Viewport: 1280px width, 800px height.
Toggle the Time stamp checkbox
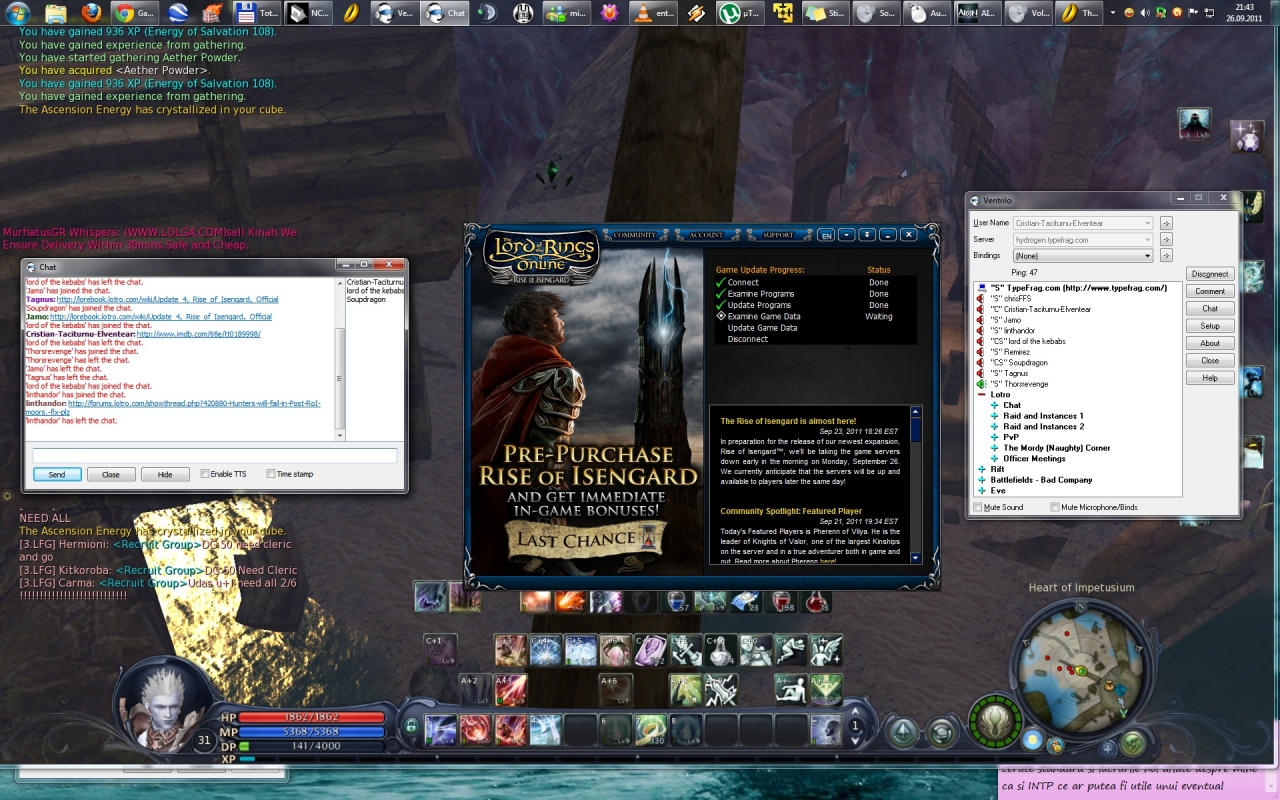271,474
